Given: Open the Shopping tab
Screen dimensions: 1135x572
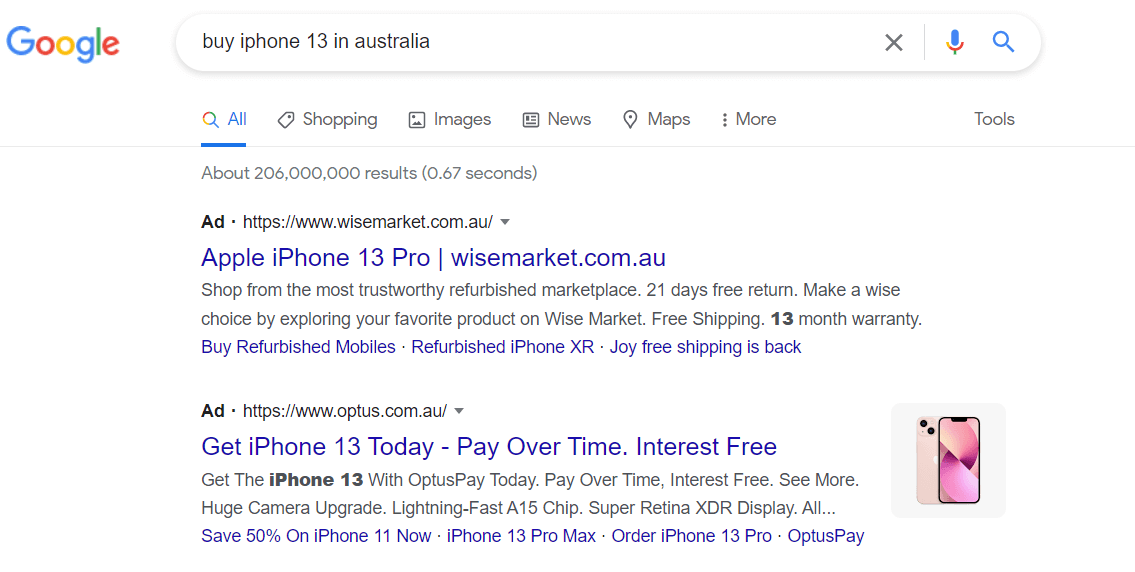Looking at the screenshot, I should coord(327,119).
